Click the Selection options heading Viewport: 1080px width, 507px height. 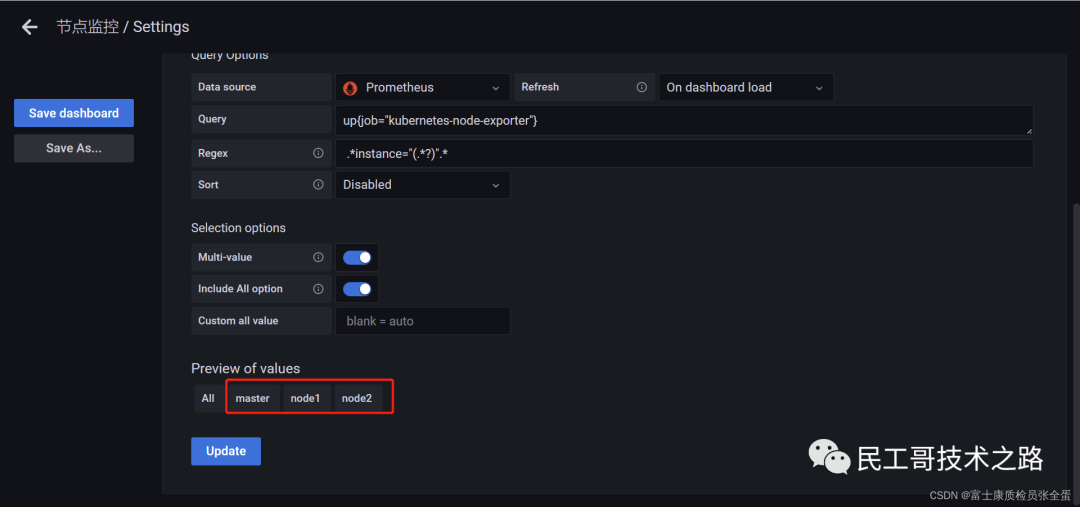pyautogui.click(x=238, y=227)
